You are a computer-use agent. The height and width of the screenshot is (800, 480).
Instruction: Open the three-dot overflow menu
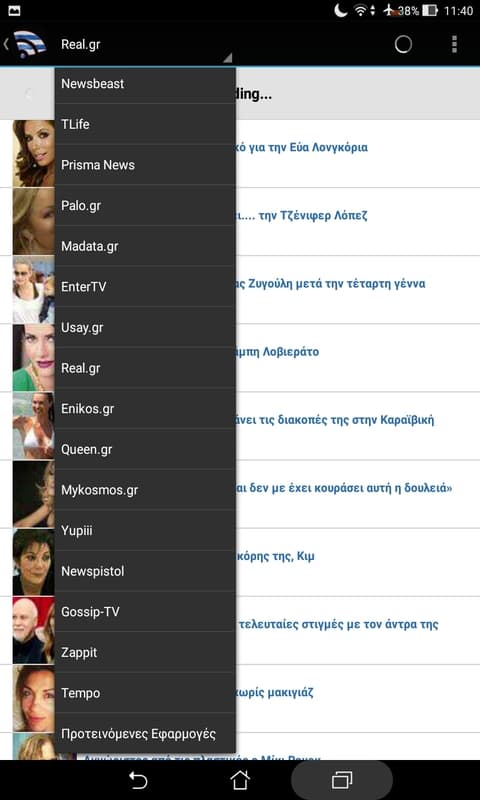pos(454,44)
